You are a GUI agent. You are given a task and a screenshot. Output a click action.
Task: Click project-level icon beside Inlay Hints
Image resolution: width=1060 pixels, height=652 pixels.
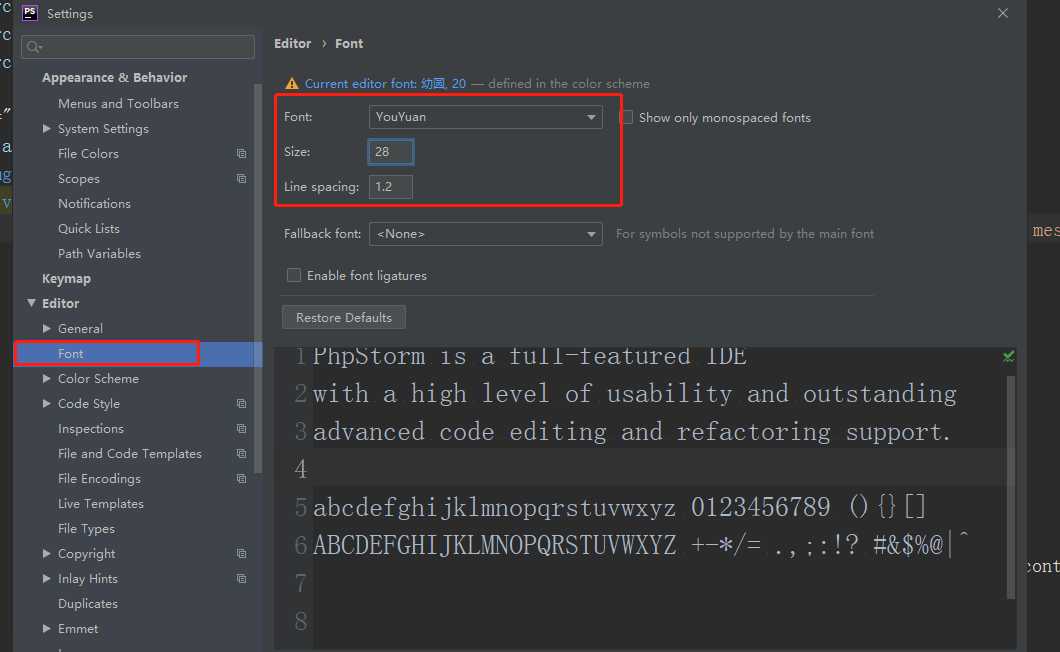pos(241,579)
